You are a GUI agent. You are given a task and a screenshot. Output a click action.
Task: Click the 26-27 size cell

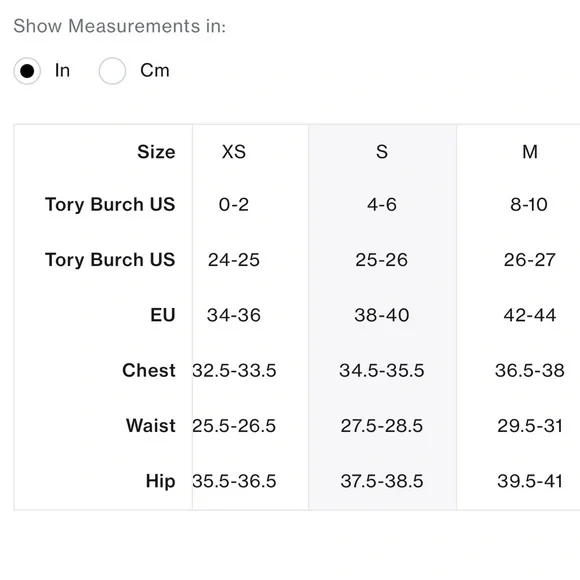[x=530, y=260]
